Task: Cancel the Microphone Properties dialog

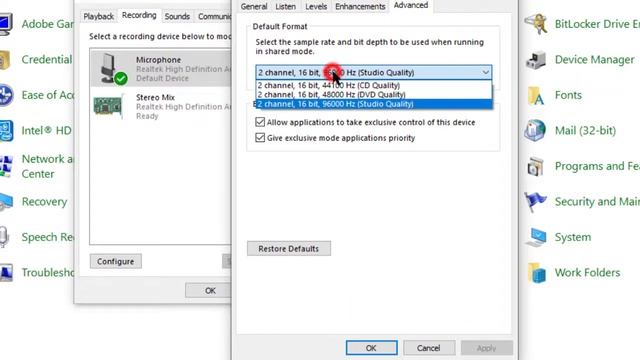Action: pos(429,348)
